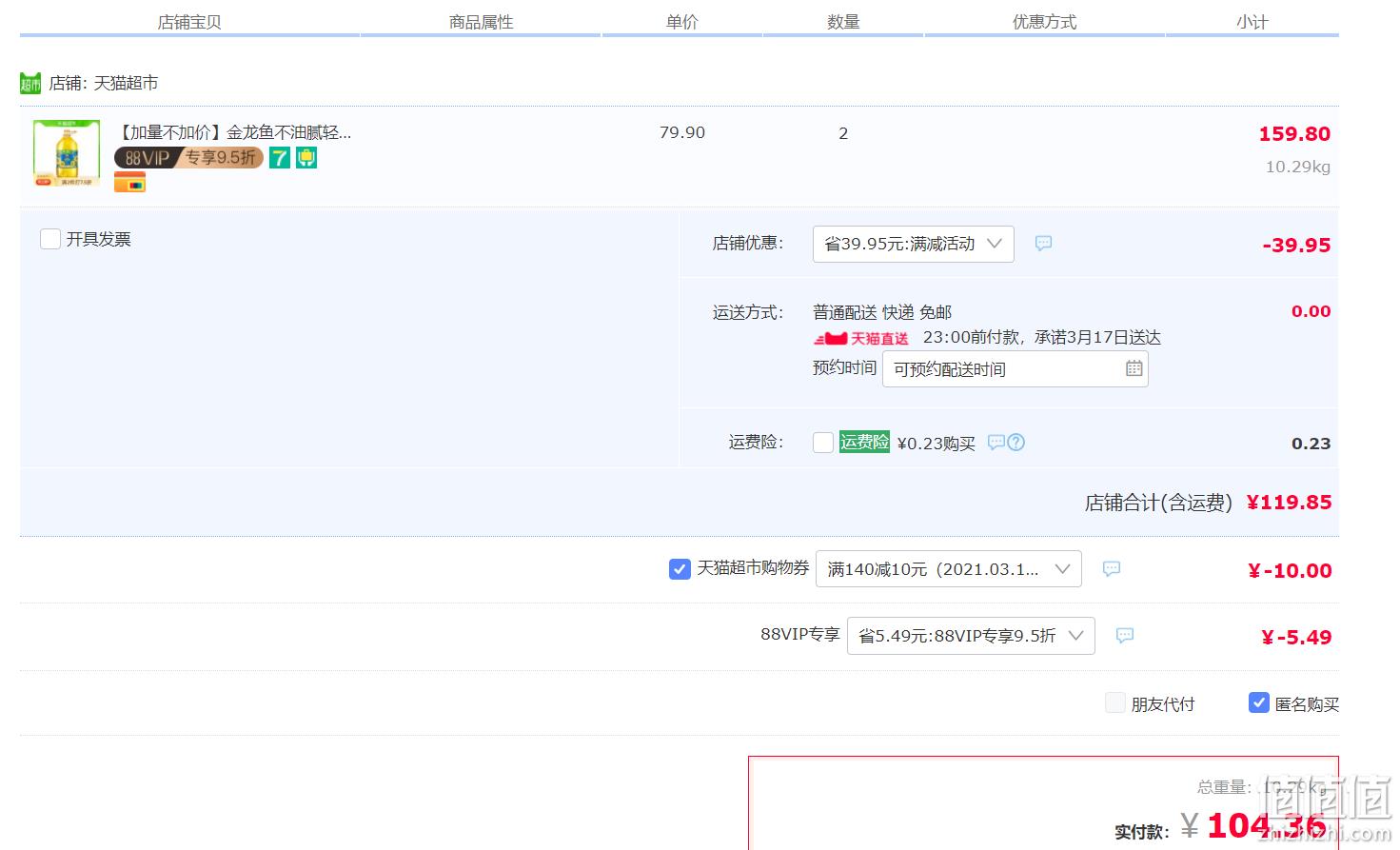Click the quantity value 2

843,133
